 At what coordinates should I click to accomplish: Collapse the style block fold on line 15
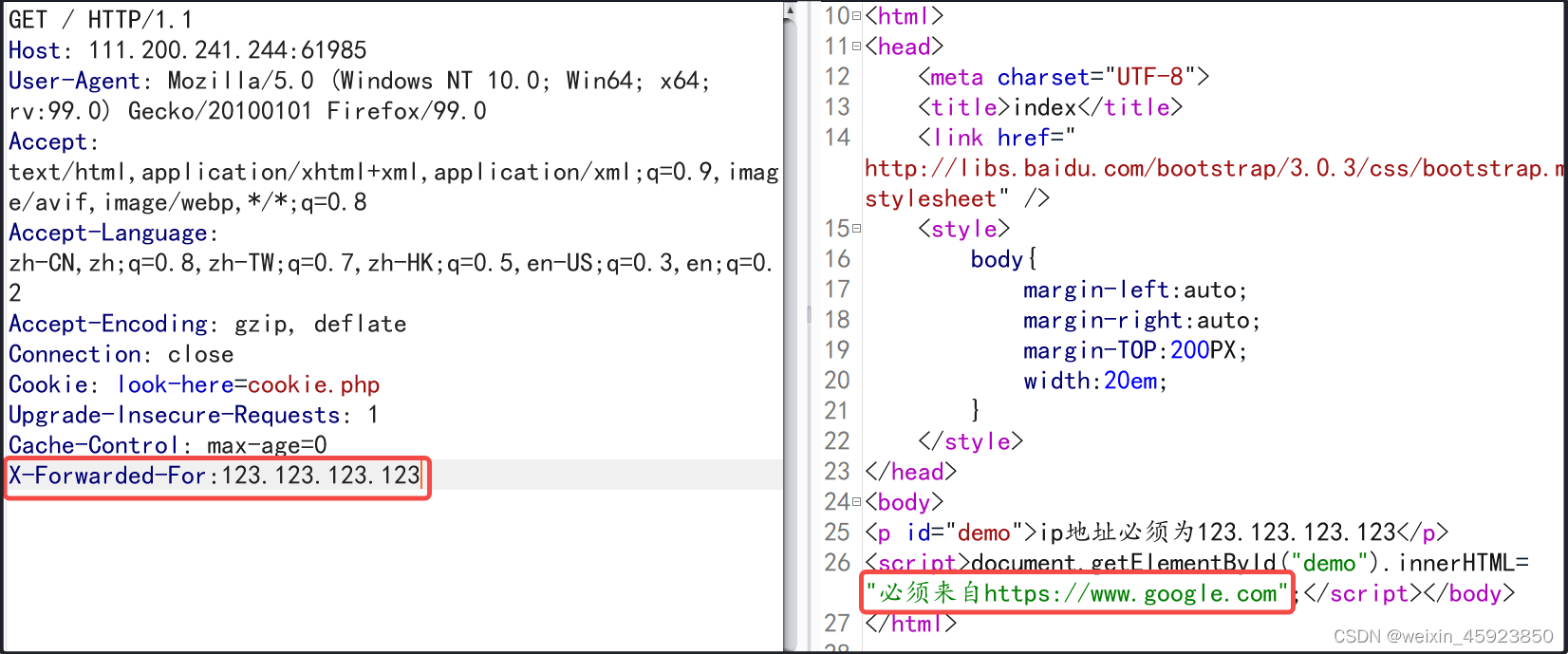(857, 229)
